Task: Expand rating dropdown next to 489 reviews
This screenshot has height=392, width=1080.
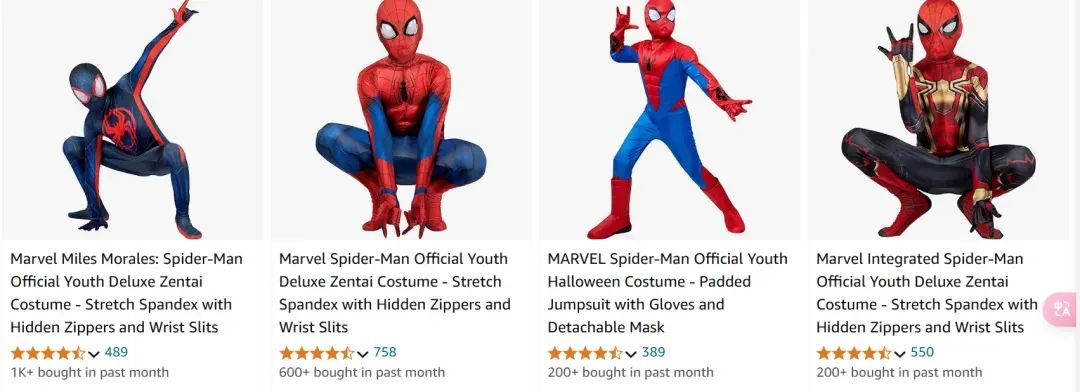Action: tap(94, 353)
